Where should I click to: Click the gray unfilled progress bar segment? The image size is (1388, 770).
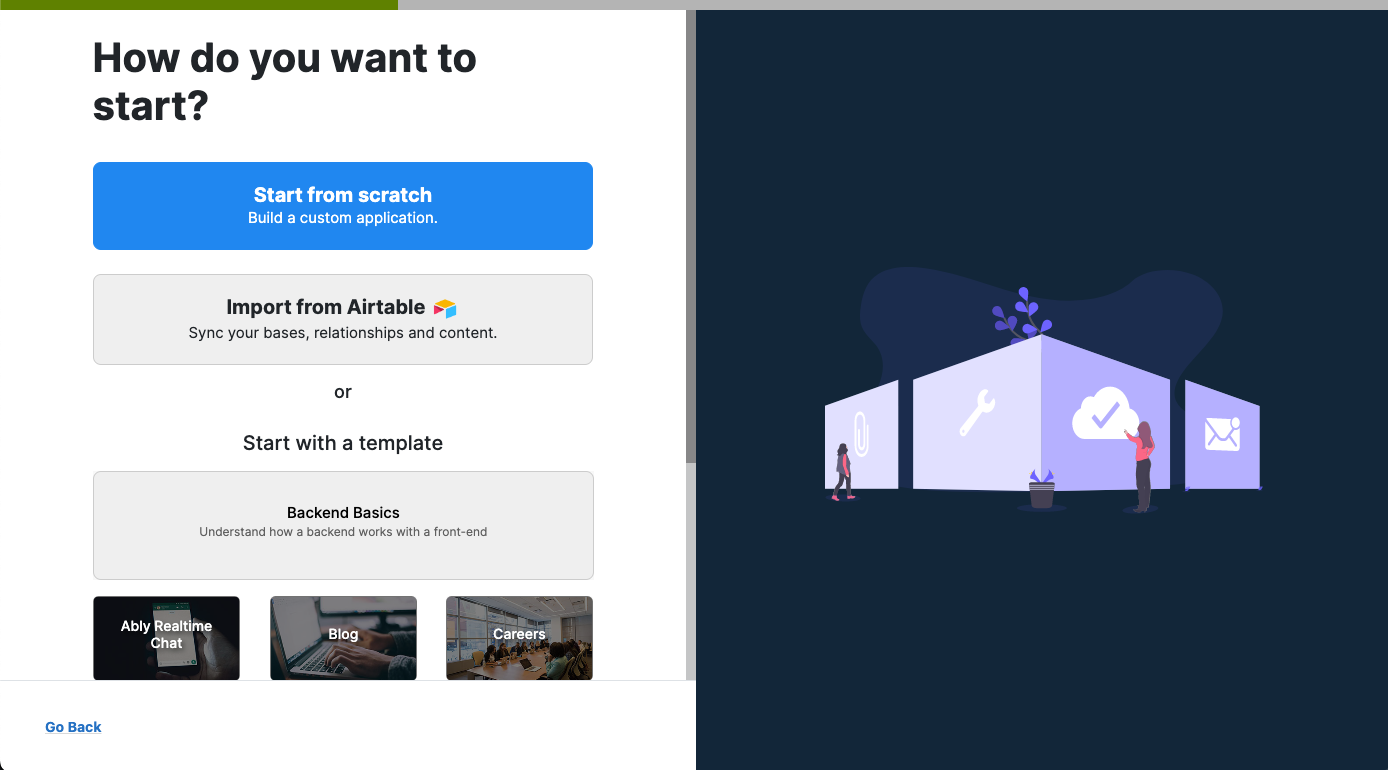tap(892, 5)
